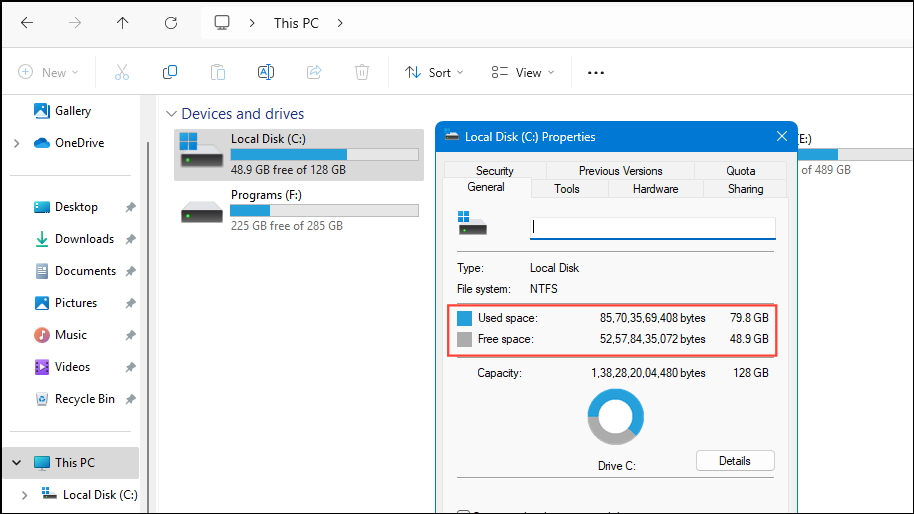Open Videos quick access folder

point(72,367)
